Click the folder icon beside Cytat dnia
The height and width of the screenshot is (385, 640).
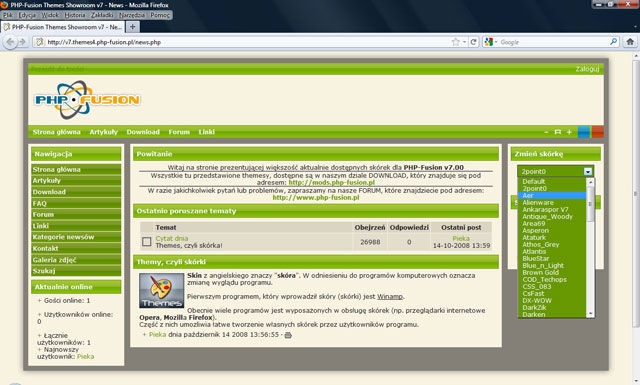[147, 242]
